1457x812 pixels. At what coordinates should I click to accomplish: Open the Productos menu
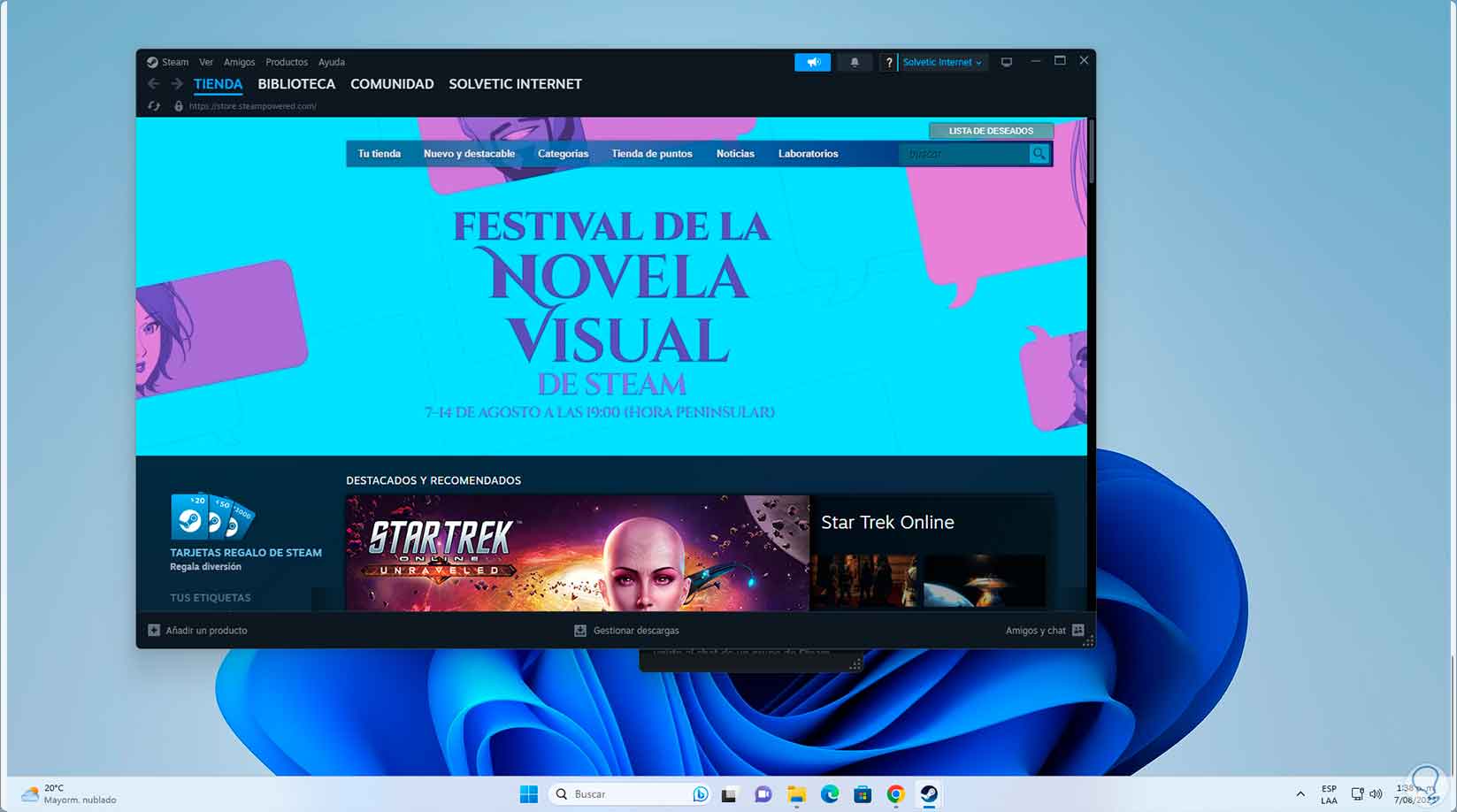tap(287, 62)
